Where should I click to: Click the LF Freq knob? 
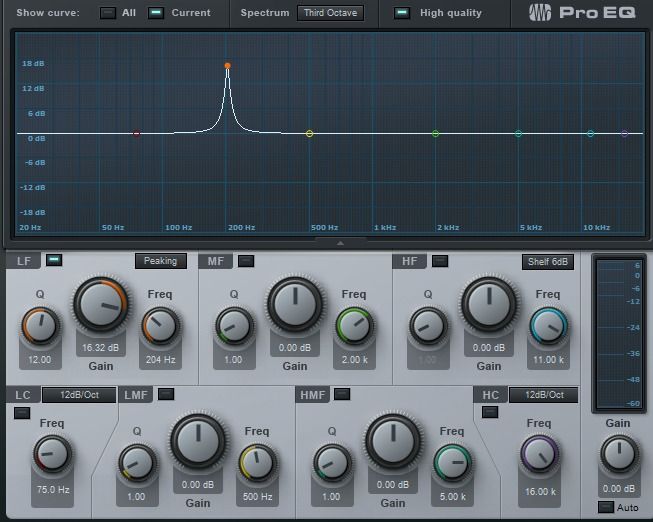[160, 326]
